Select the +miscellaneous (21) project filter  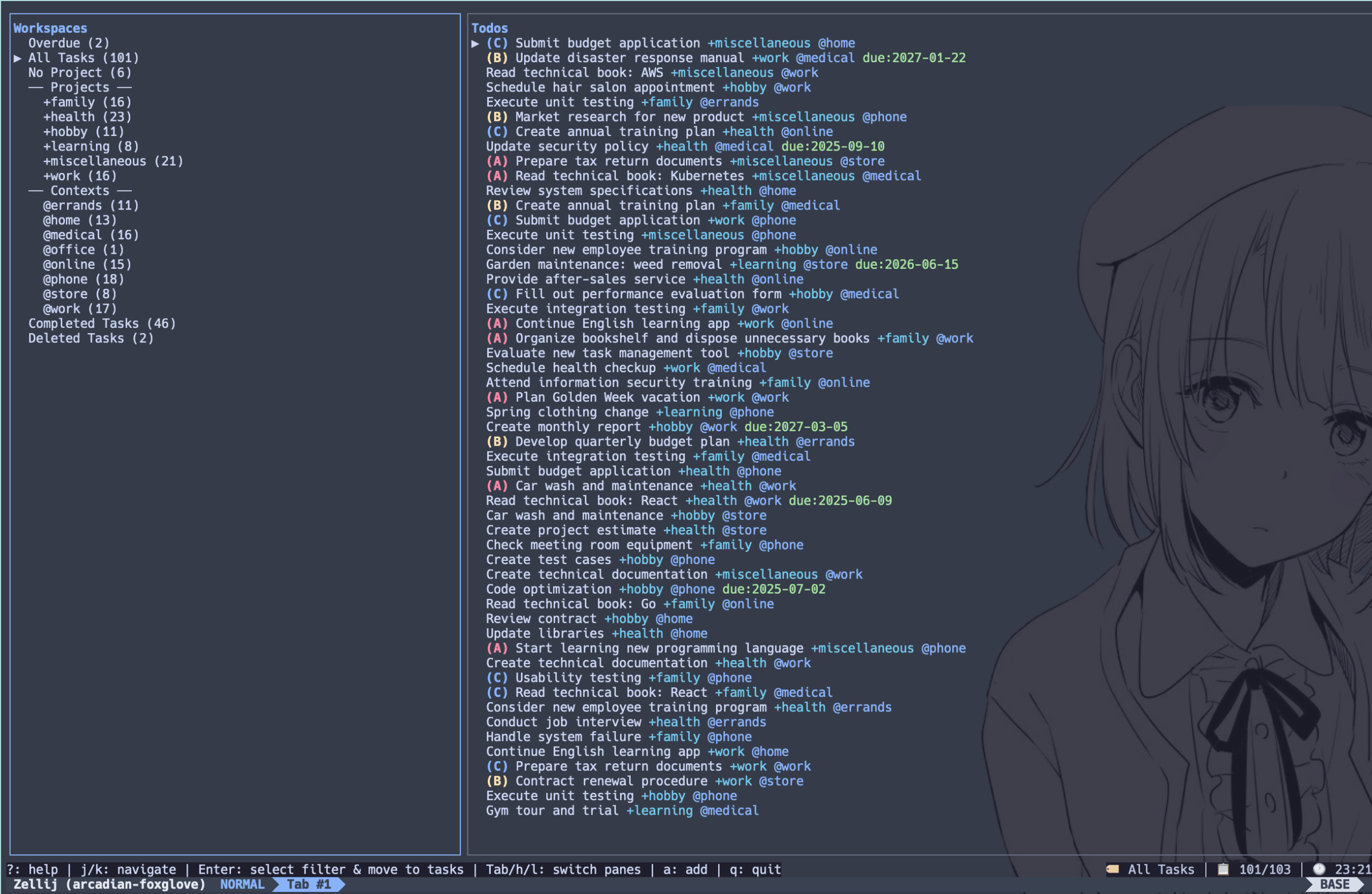coord(113,161)
